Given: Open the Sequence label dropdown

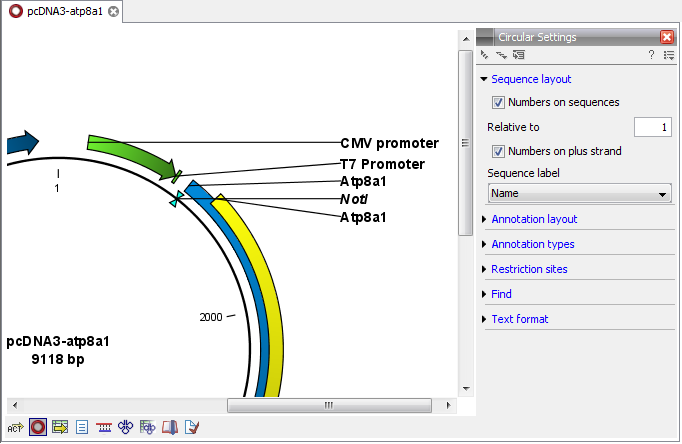Looking at the screenshot, I should 579,194.
